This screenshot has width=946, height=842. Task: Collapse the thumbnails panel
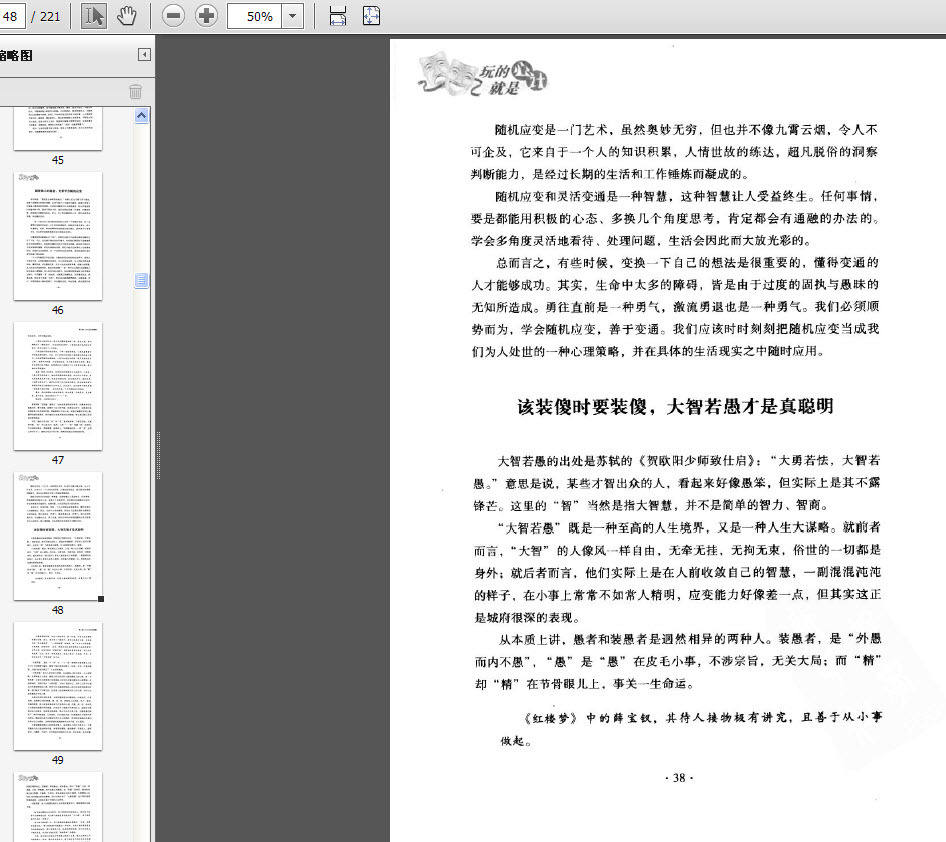[x=144, y=55]
